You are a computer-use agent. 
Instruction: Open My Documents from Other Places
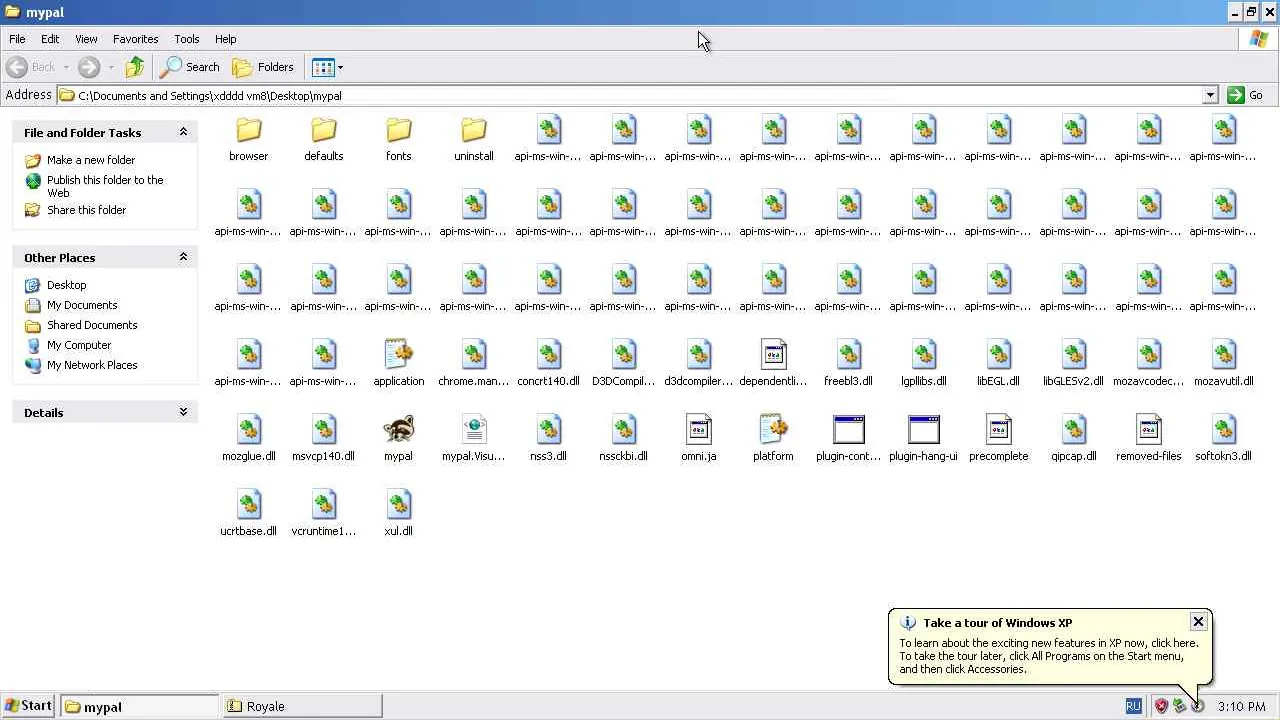point(82,305)
